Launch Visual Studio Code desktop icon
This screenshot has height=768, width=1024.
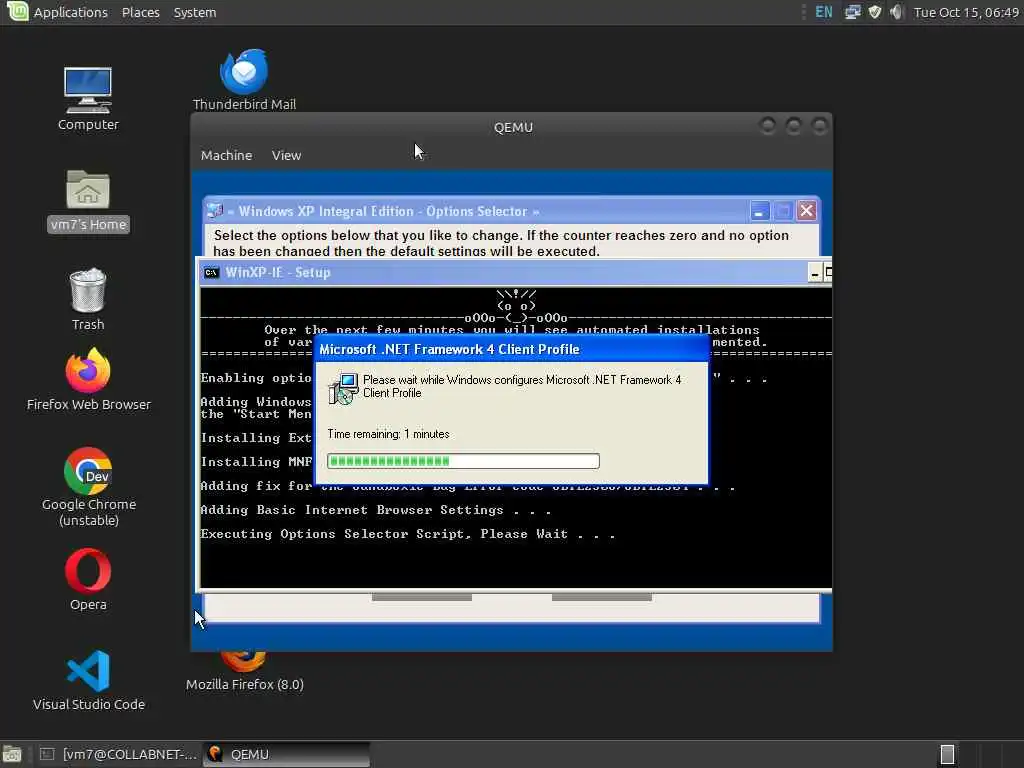[88, 671]
